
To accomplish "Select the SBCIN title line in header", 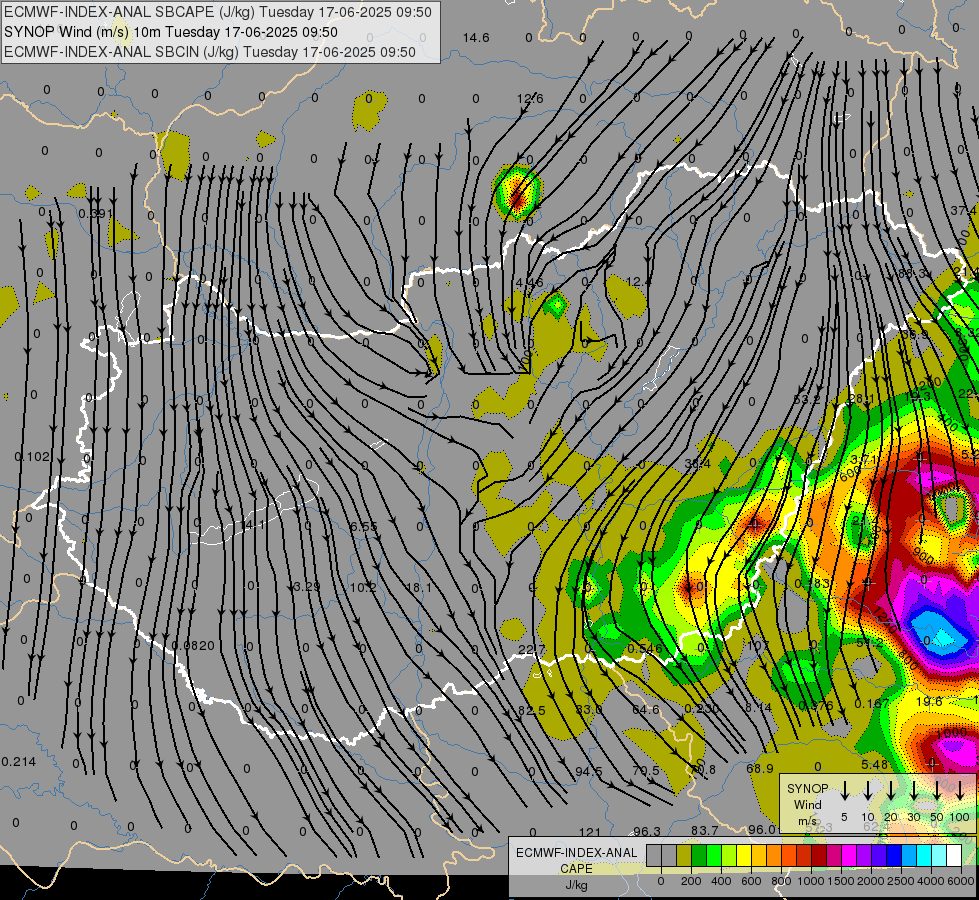I will click(x=210, y=52).
